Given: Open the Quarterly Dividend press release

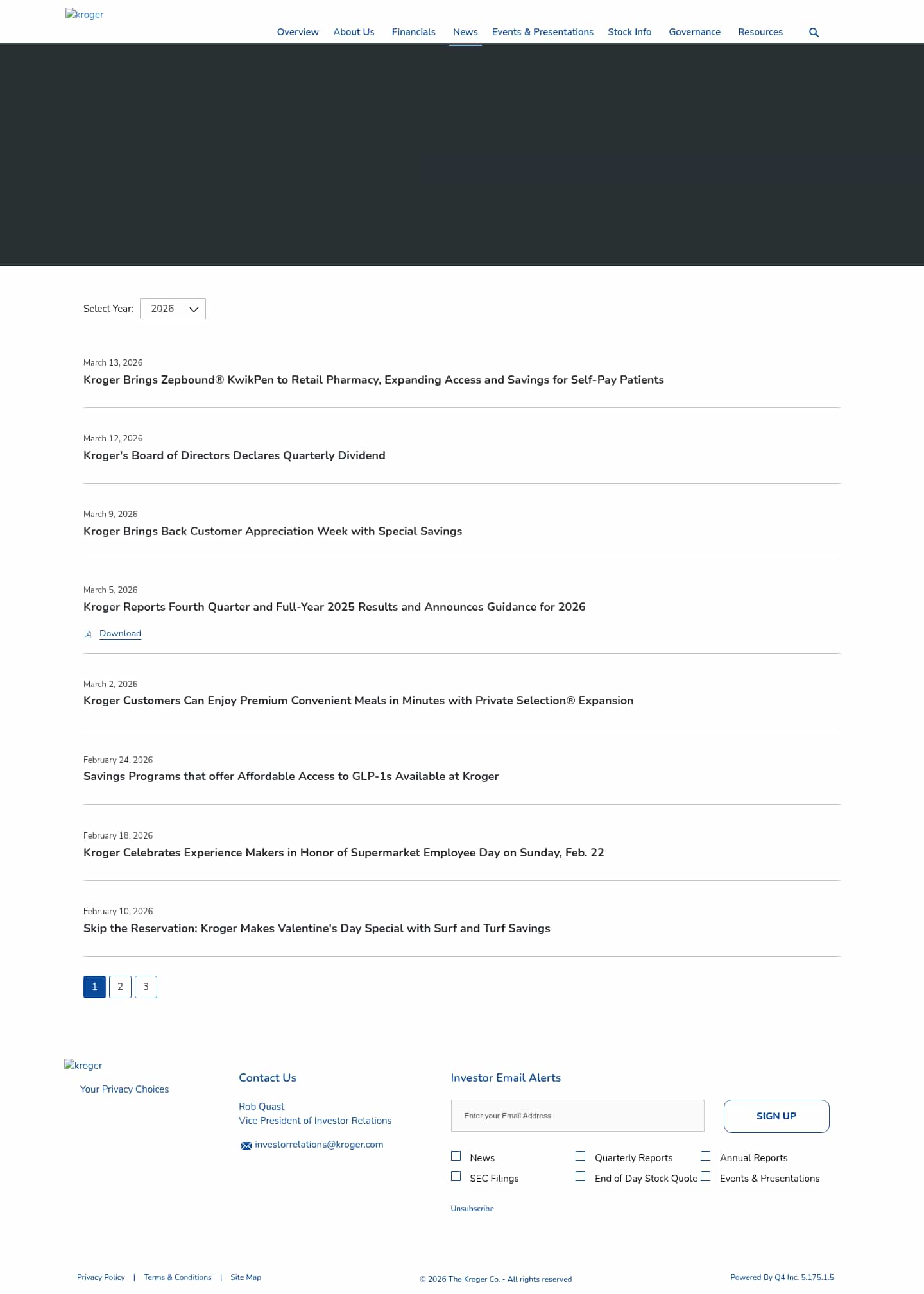Looking at the screenshot, I should [x=234, y=455].
